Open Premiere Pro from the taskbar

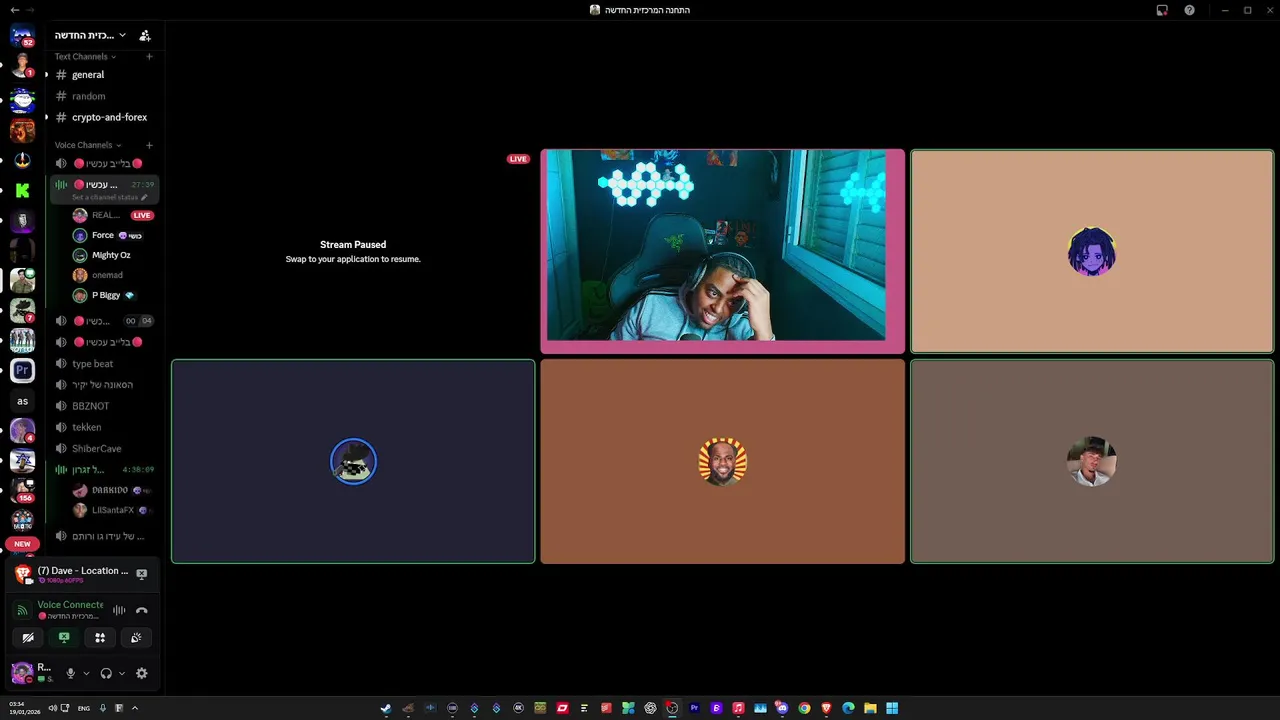point(694,708)
